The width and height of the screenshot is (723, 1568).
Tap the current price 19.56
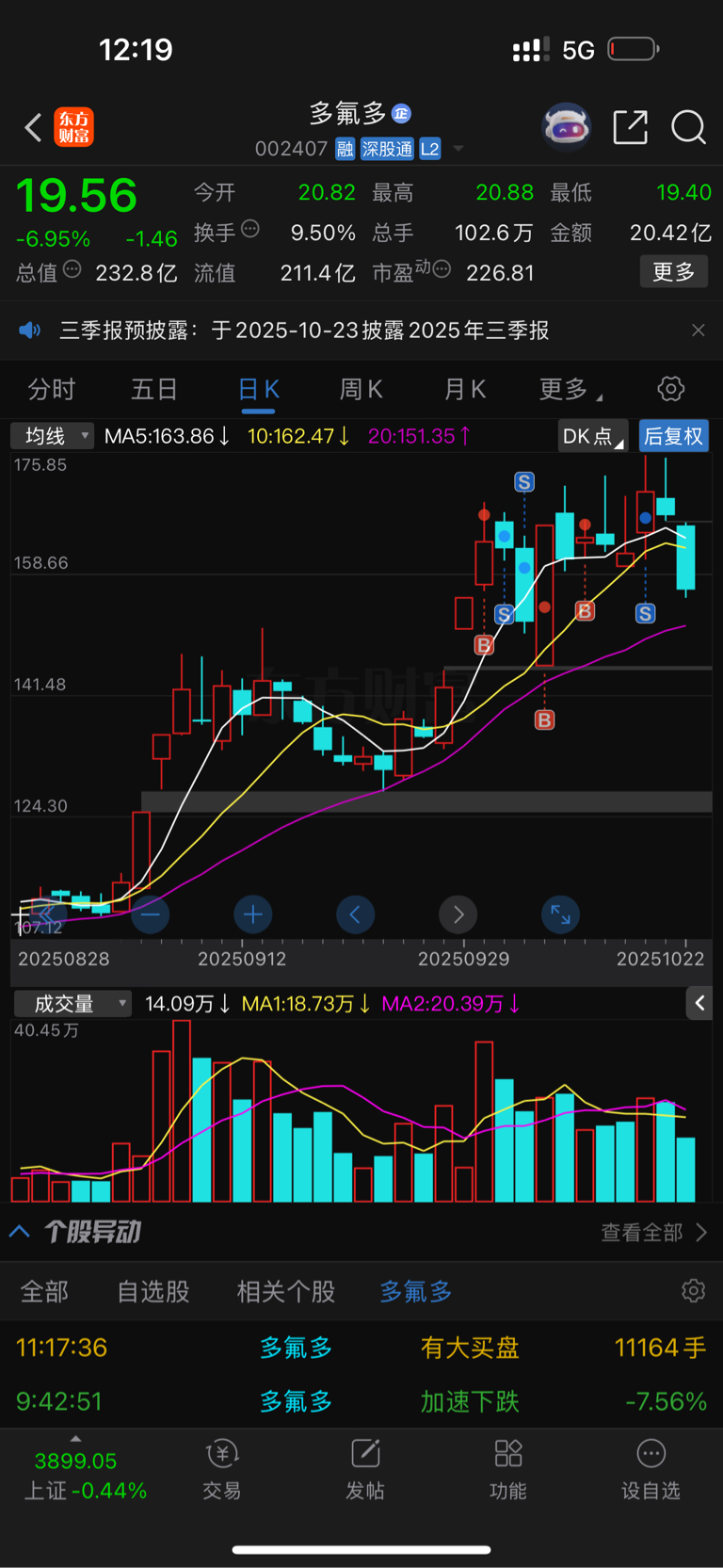click(x=76, y=196)
